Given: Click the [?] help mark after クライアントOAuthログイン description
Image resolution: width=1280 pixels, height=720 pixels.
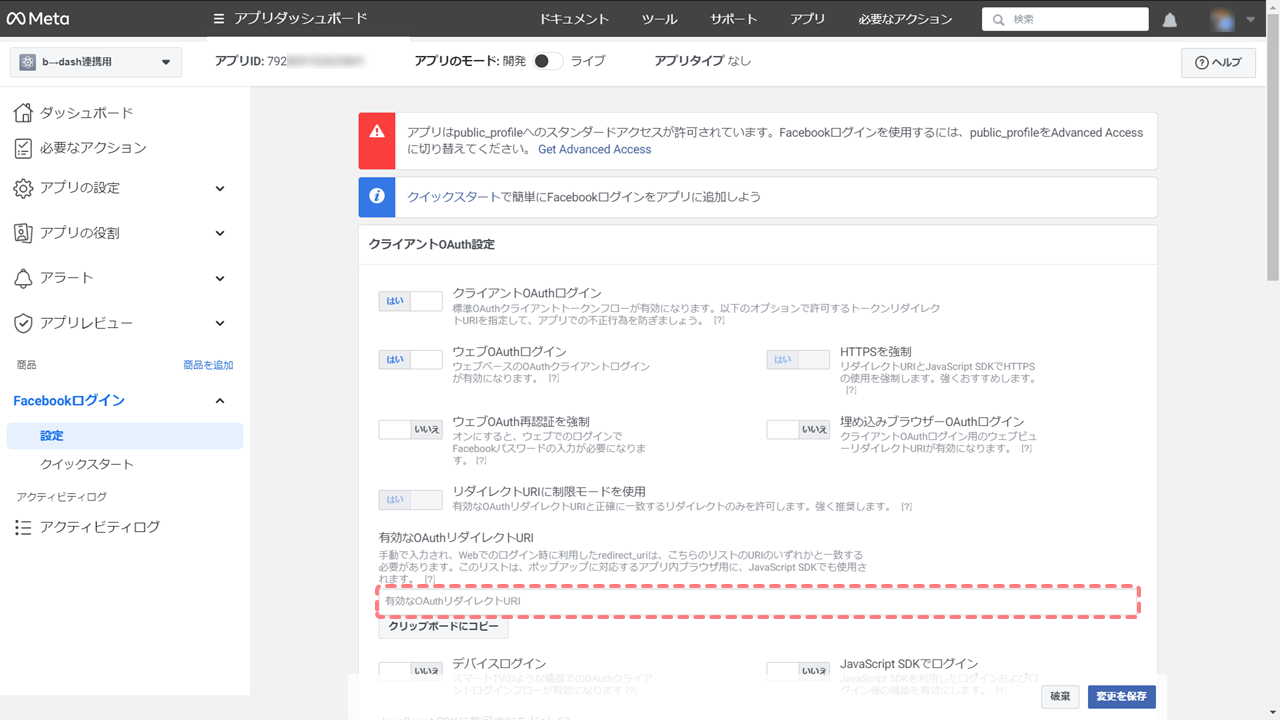Looking at the screenshot, I should [x=718, y=321].
